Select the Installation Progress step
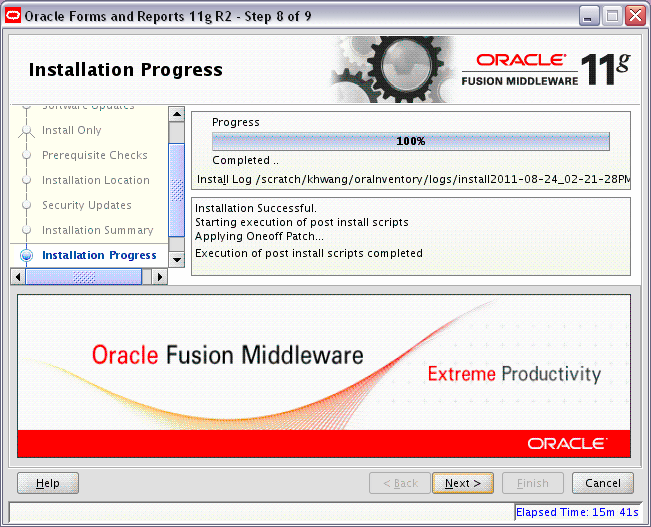Viewport: 651px width, 527px height. pyautogui.click(x=99, y=255)
